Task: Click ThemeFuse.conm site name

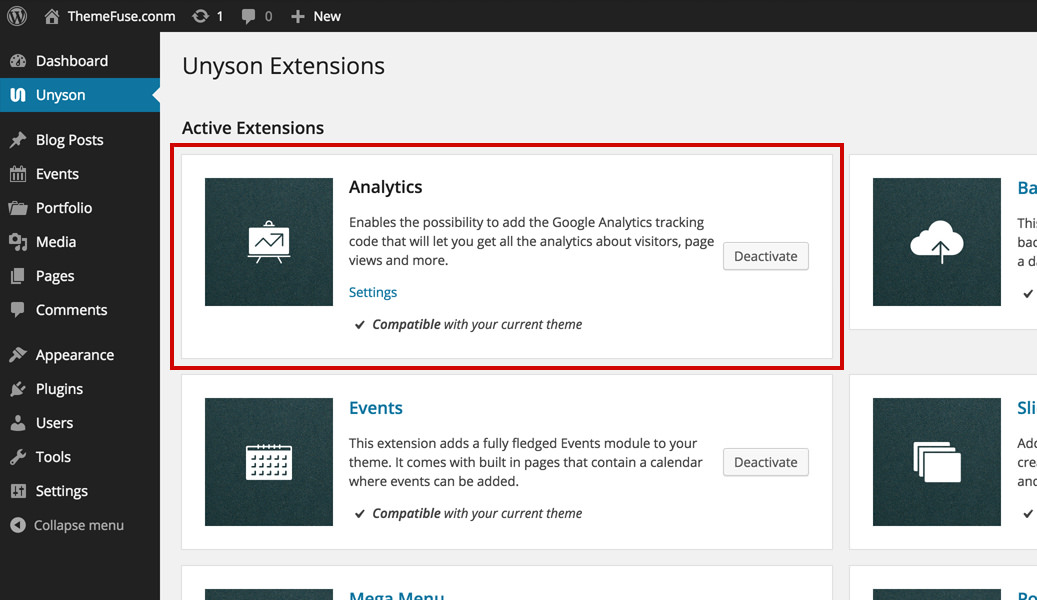Action: tap(122, 17)
